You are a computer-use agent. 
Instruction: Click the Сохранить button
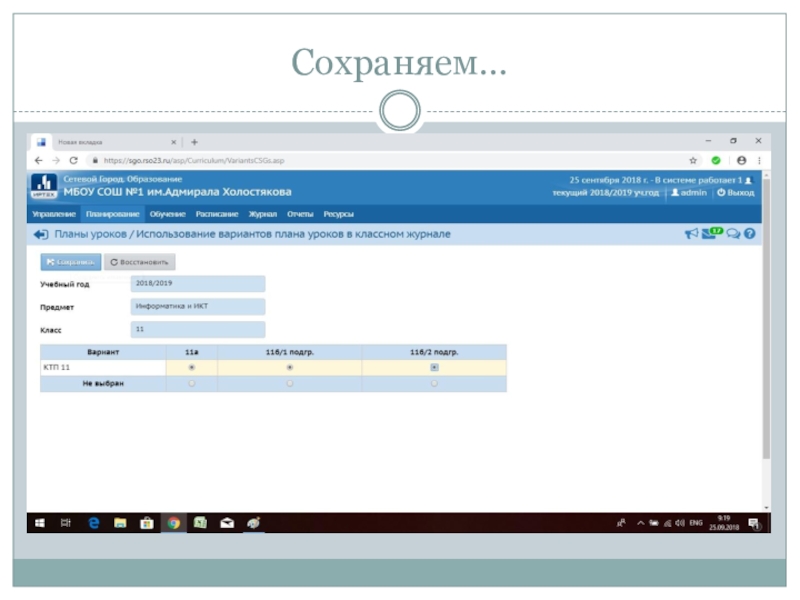[70, 262]
